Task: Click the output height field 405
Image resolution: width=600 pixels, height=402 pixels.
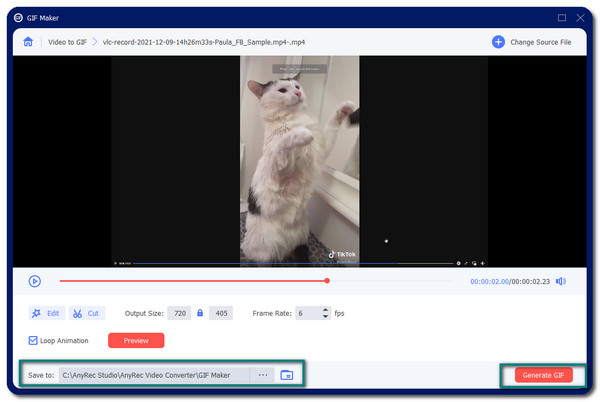Action: tap(221, 313)
